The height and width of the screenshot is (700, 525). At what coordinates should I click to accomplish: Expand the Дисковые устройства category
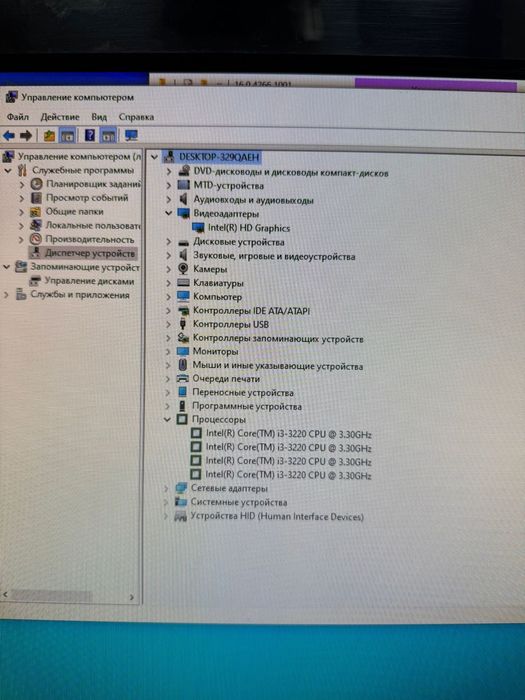pos(169,242)
